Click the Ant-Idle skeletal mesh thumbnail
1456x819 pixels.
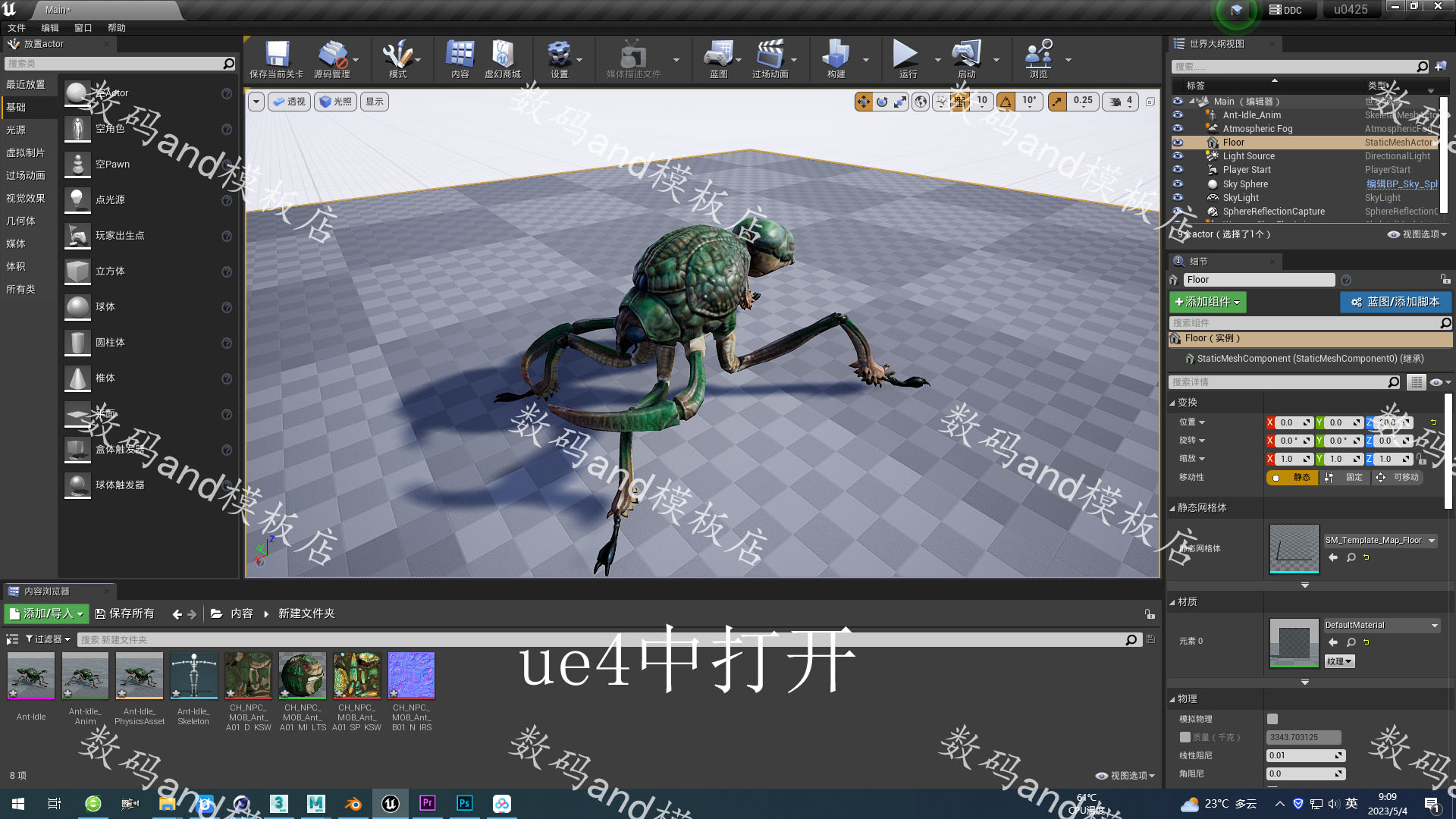click(x=31, y=675)
